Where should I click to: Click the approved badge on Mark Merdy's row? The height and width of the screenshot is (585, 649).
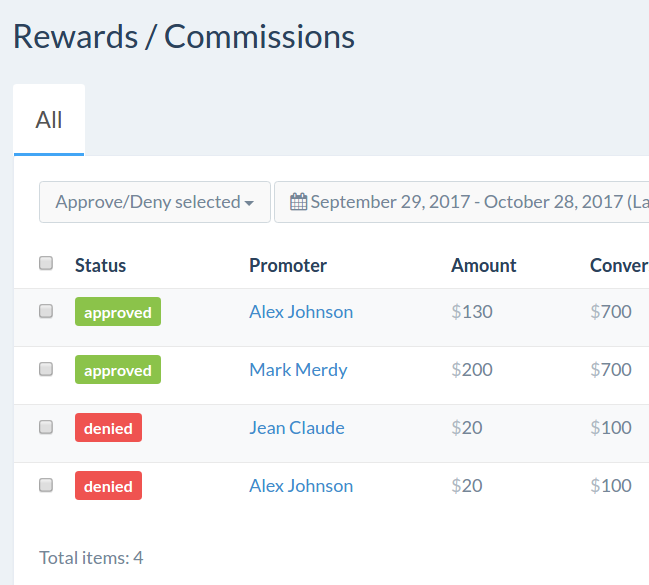click(x=118, y=369)
